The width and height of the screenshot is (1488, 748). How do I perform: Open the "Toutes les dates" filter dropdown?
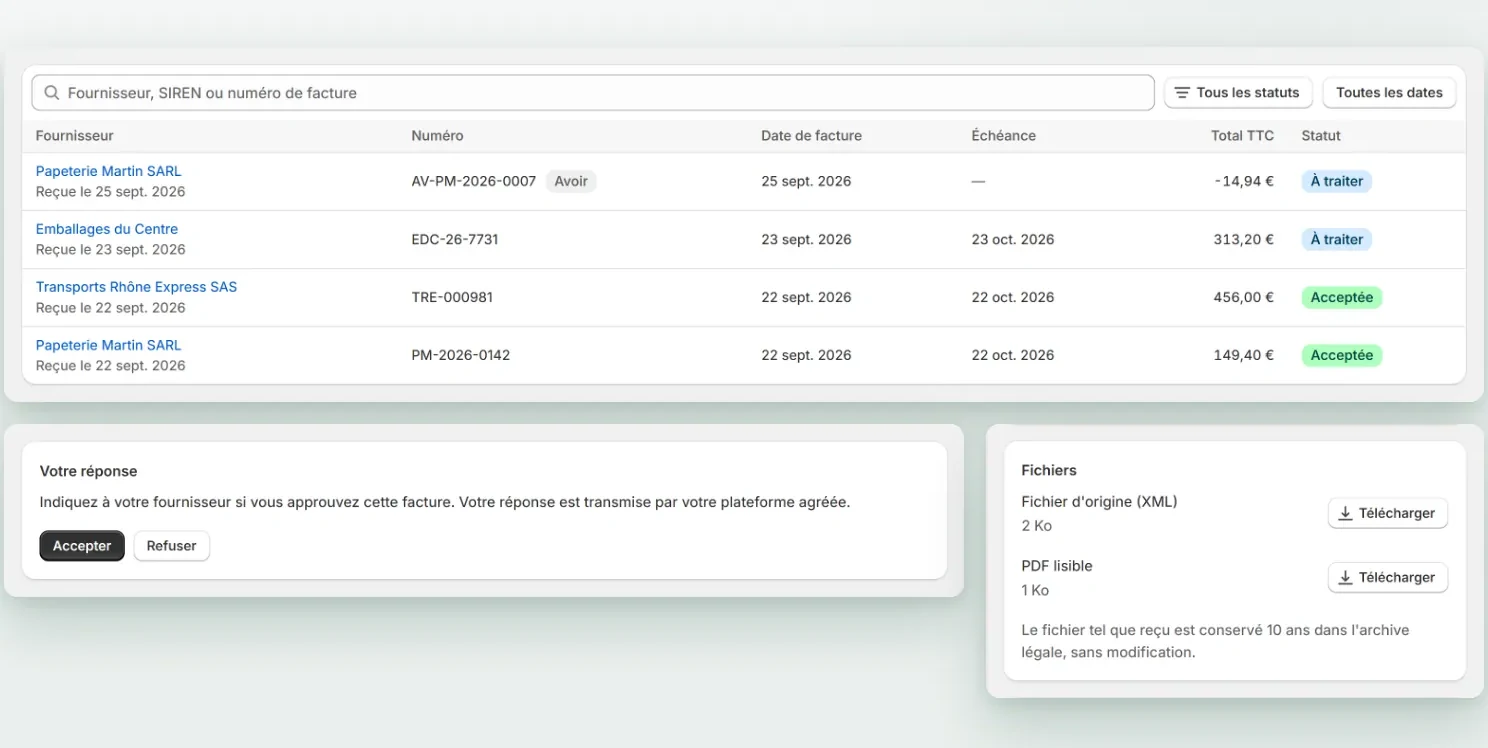(x=1389, y=93)
